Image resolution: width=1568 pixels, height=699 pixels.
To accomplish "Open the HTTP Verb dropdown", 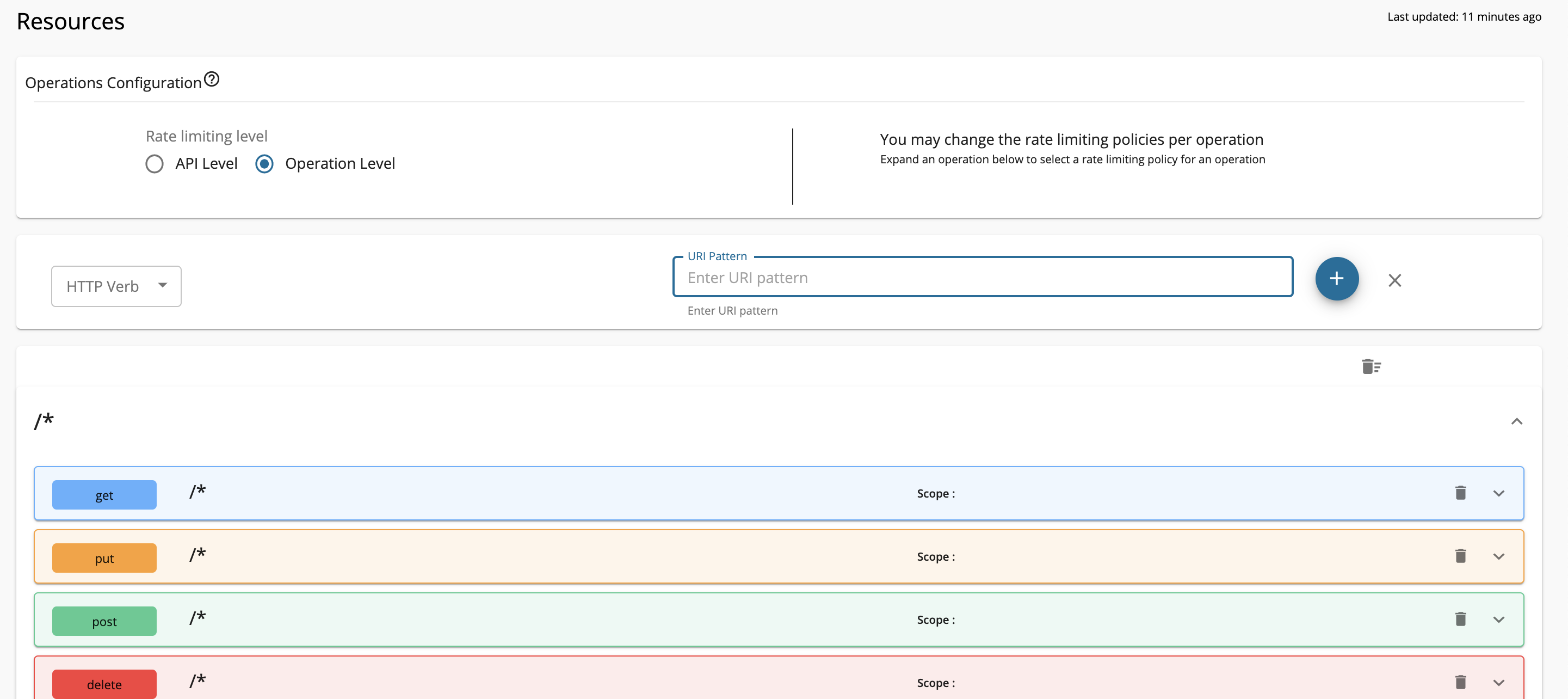I will 116,285.
